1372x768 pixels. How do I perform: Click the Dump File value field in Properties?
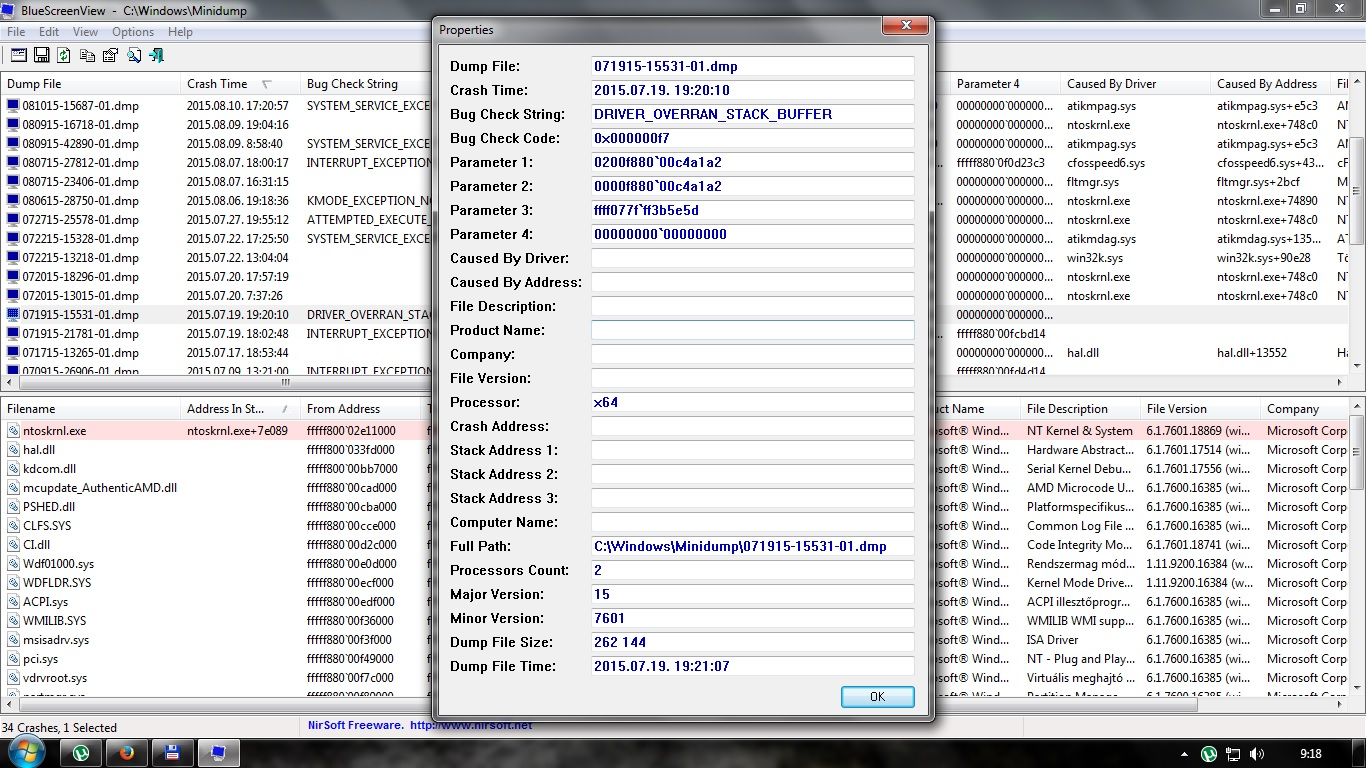[x=752, y=66]
